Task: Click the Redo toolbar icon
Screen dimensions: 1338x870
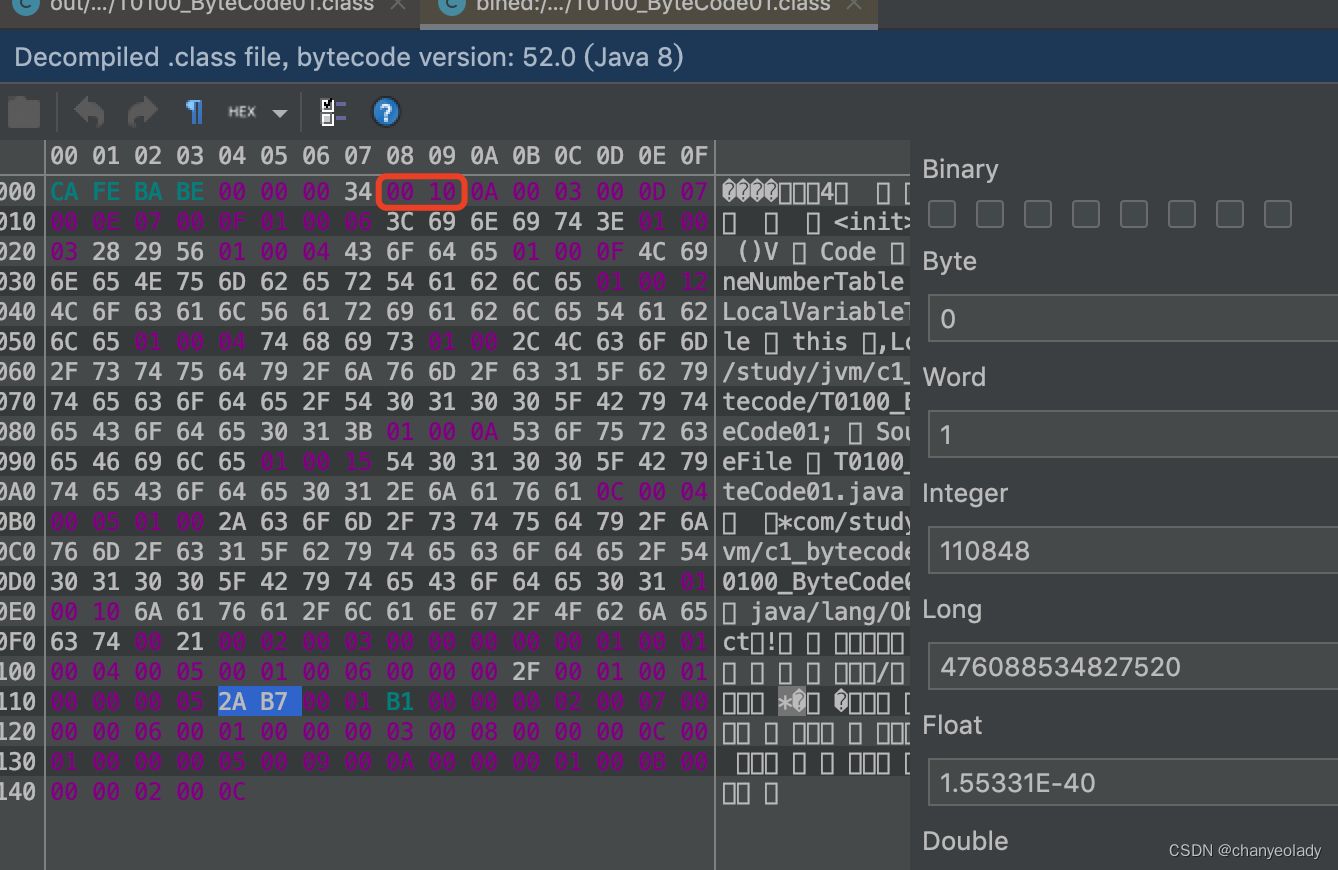Action: (140, 112)
